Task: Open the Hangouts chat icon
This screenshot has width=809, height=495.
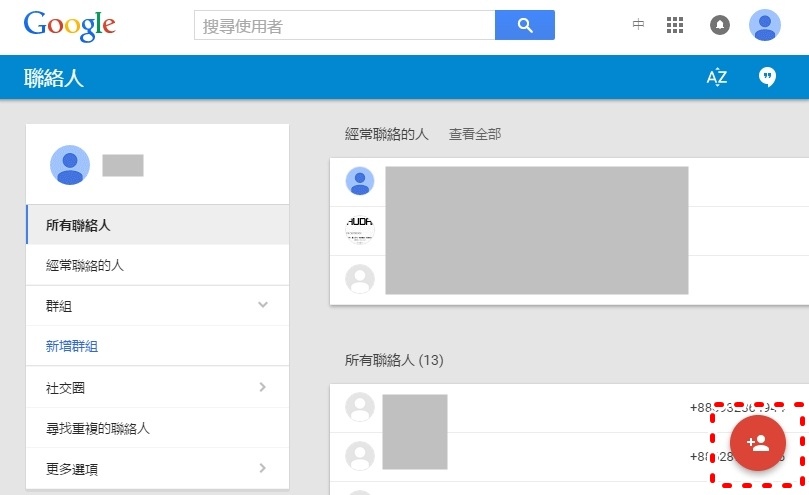Action: point(767,77)
